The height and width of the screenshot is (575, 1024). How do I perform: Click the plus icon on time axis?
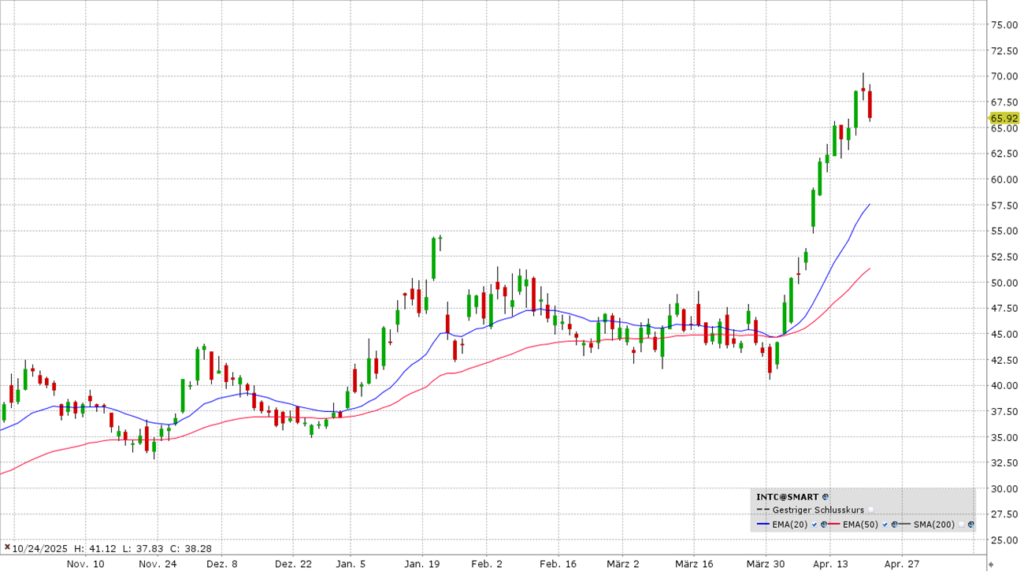[991, 563]
